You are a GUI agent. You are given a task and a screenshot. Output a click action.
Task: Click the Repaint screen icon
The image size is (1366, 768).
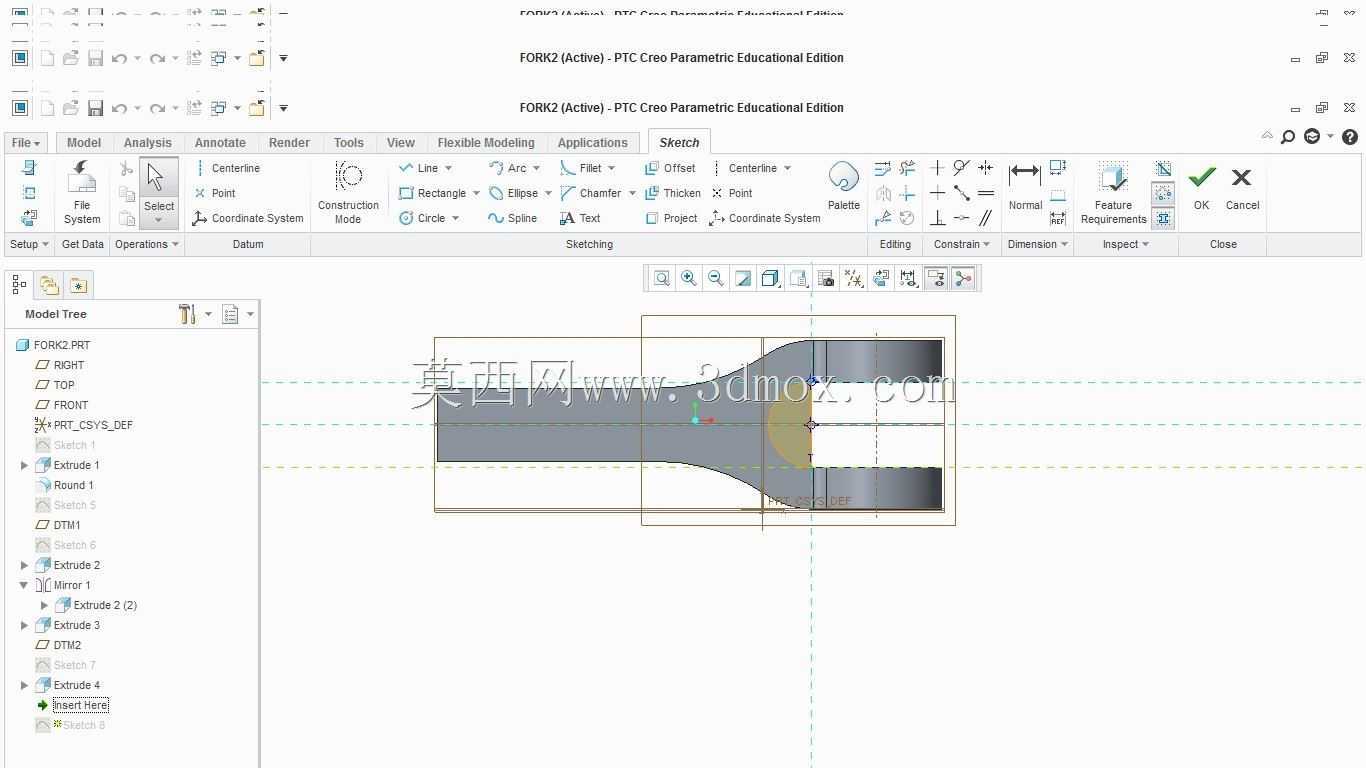pyautogui.click(x=743, y=279)
